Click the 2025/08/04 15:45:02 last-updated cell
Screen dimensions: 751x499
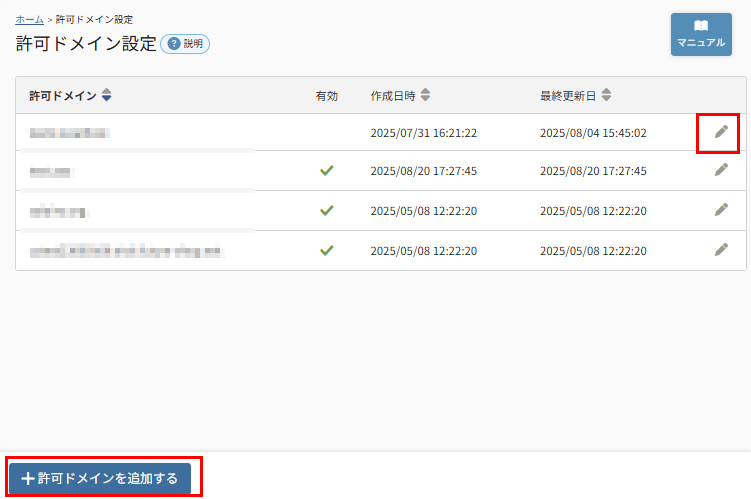[593, 132]
